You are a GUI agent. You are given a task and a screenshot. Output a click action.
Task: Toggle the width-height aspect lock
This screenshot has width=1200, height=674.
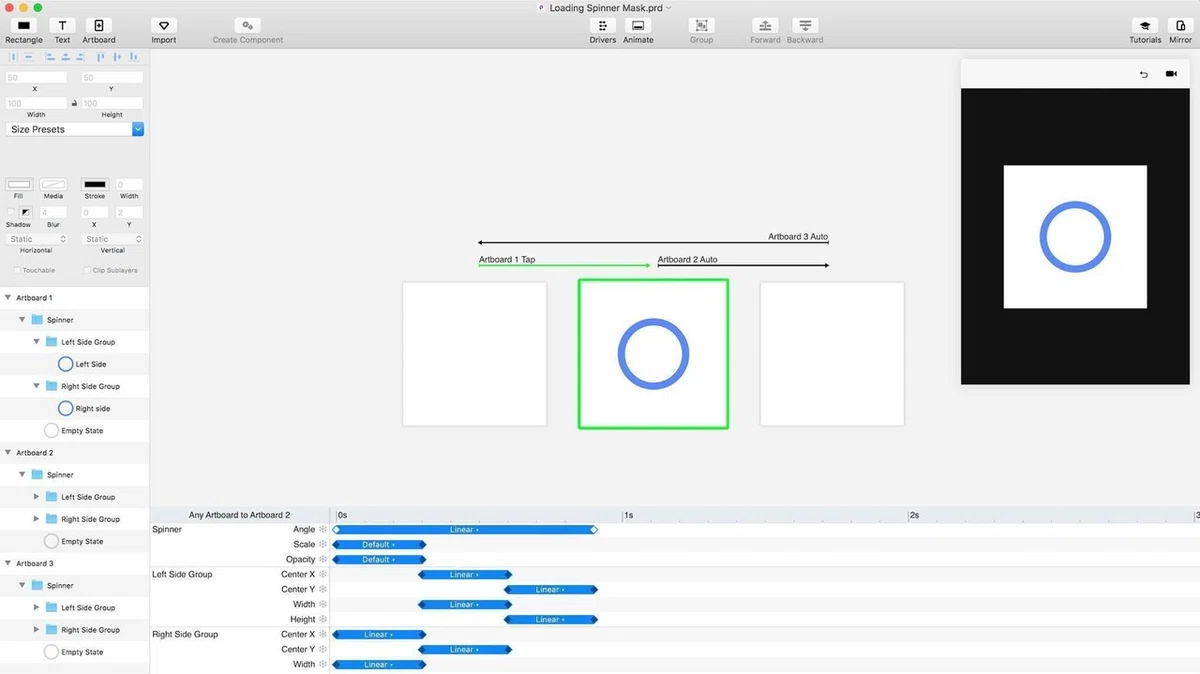click(74, 103)
